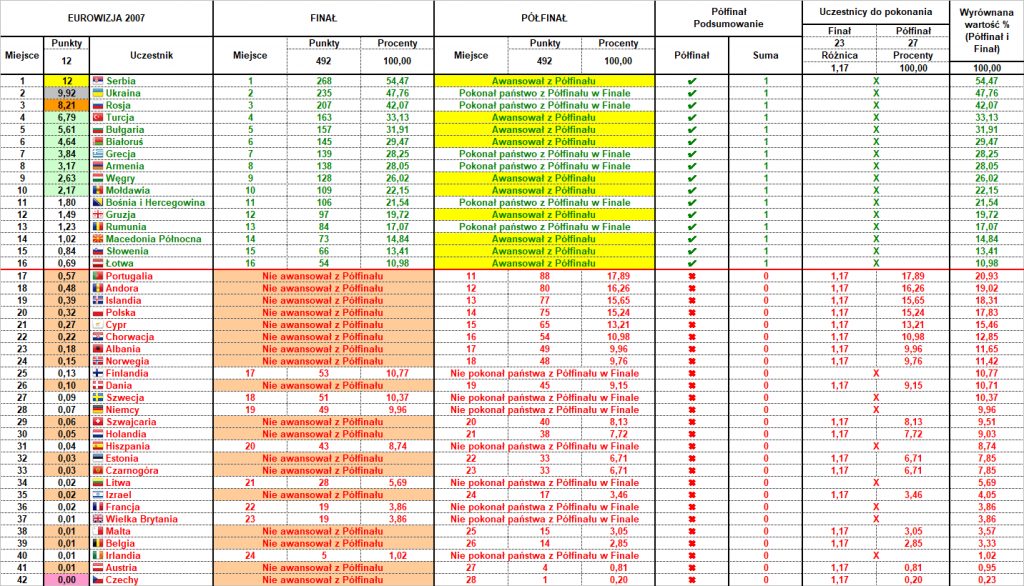Click the 'Cypr' country name
Viewport: 1024px width, 586px height.
pyautogui.click(x=116, y=325)
